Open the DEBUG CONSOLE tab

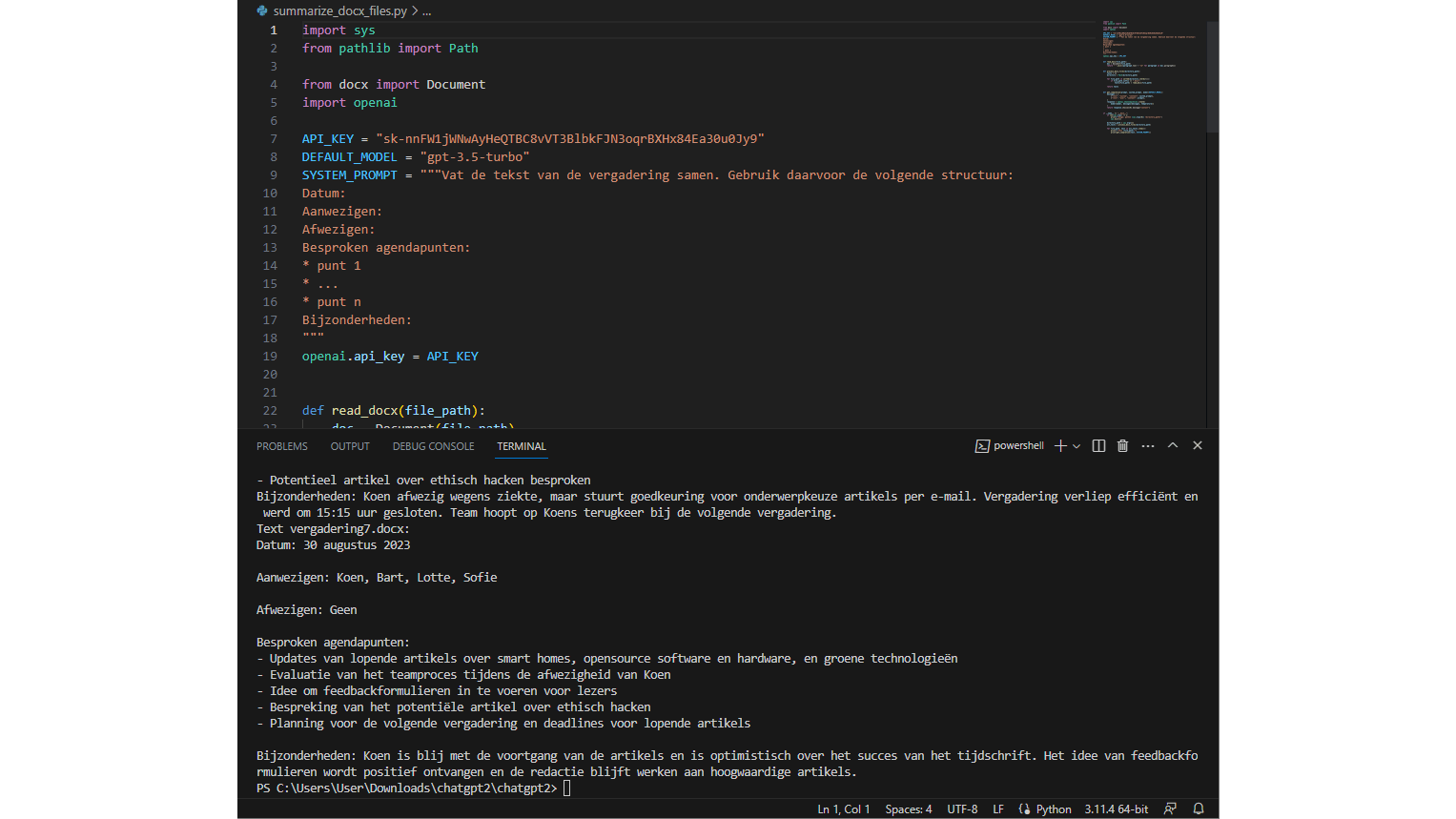[433, 446]
